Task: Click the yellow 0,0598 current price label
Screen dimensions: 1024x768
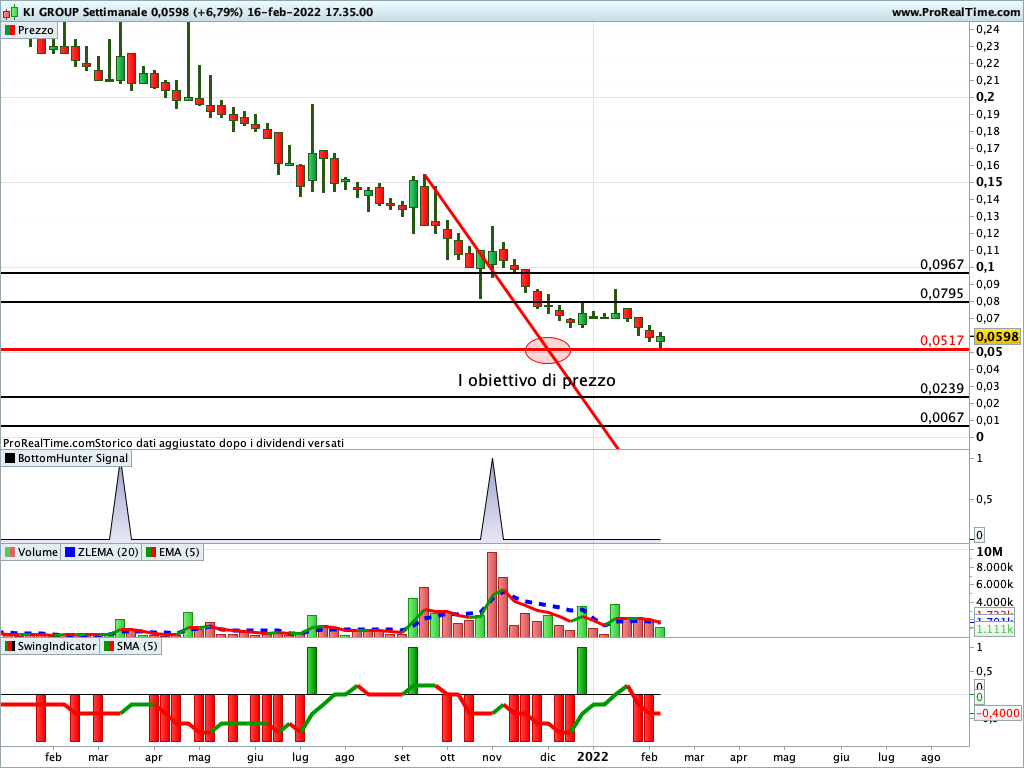Action: pyautogui.click(x=996, y=337)
